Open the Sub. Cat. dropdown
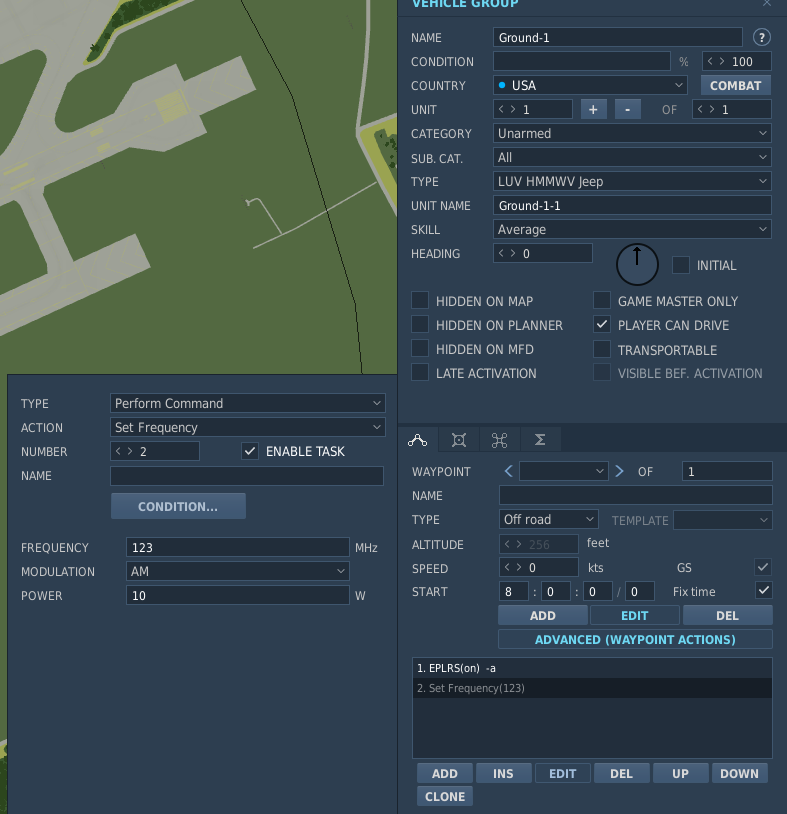Image resolution: width=787 pixels, height=814 pixels. coord(632,157)
